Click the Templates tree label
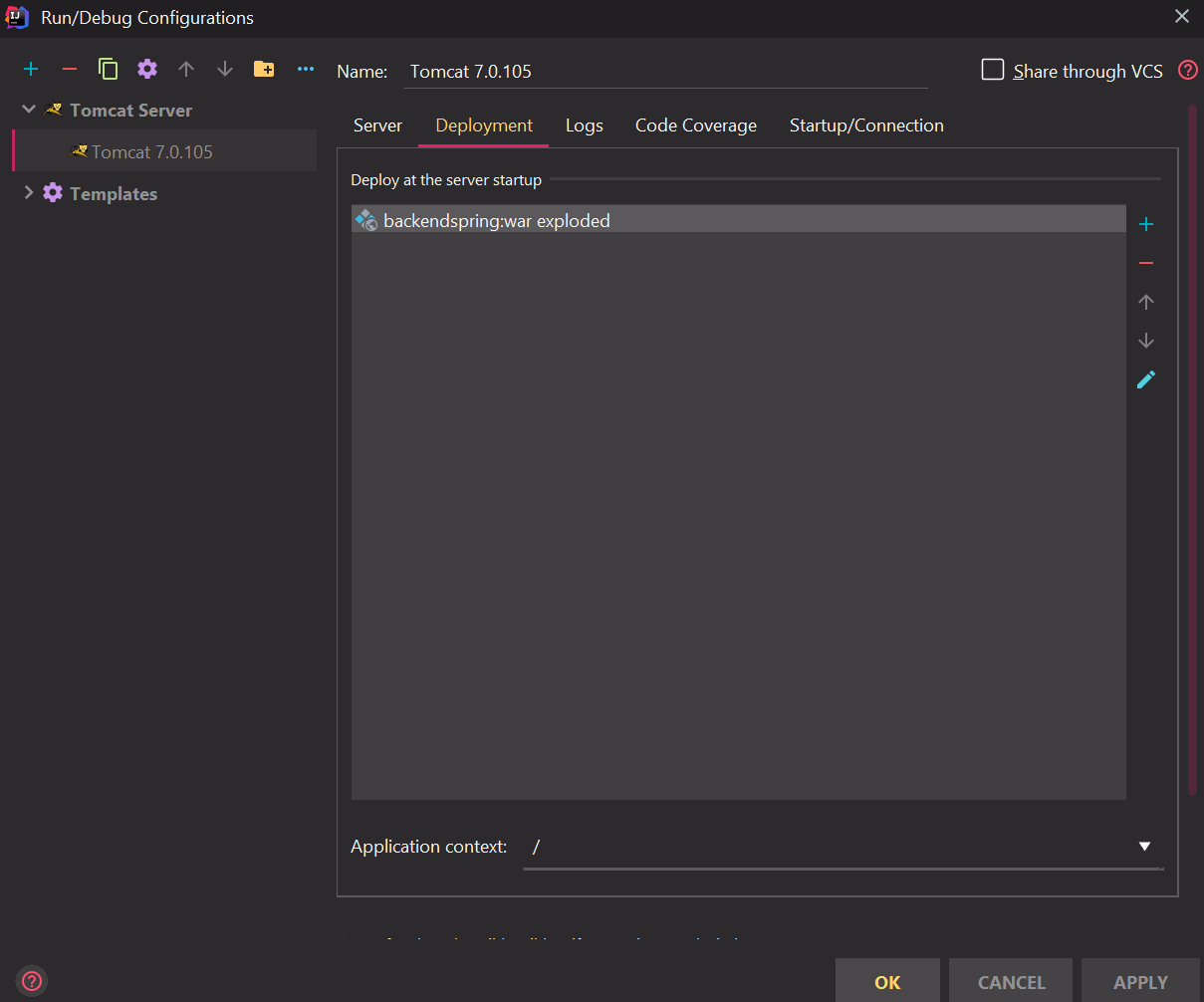Viewport: 1204px width, 1002px height. pyautogui.click(x=114, y=194)
